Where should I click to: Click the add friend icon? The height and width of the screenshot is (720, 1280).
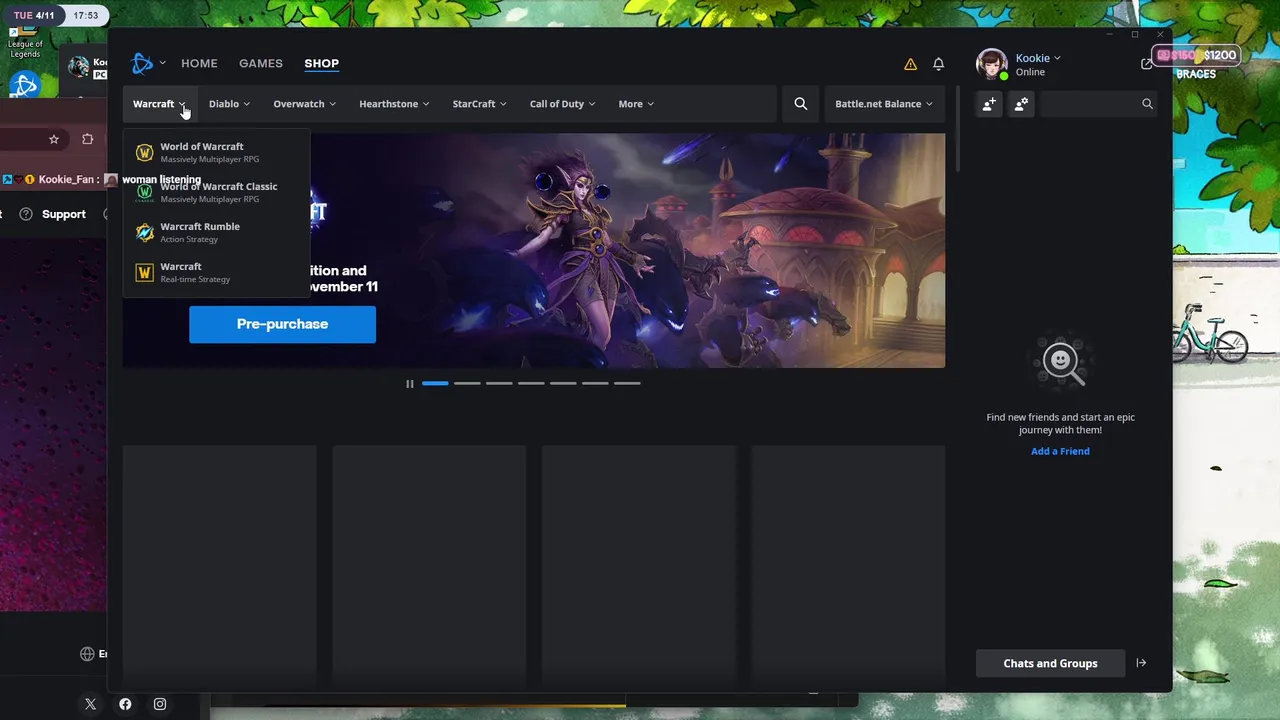989,104
